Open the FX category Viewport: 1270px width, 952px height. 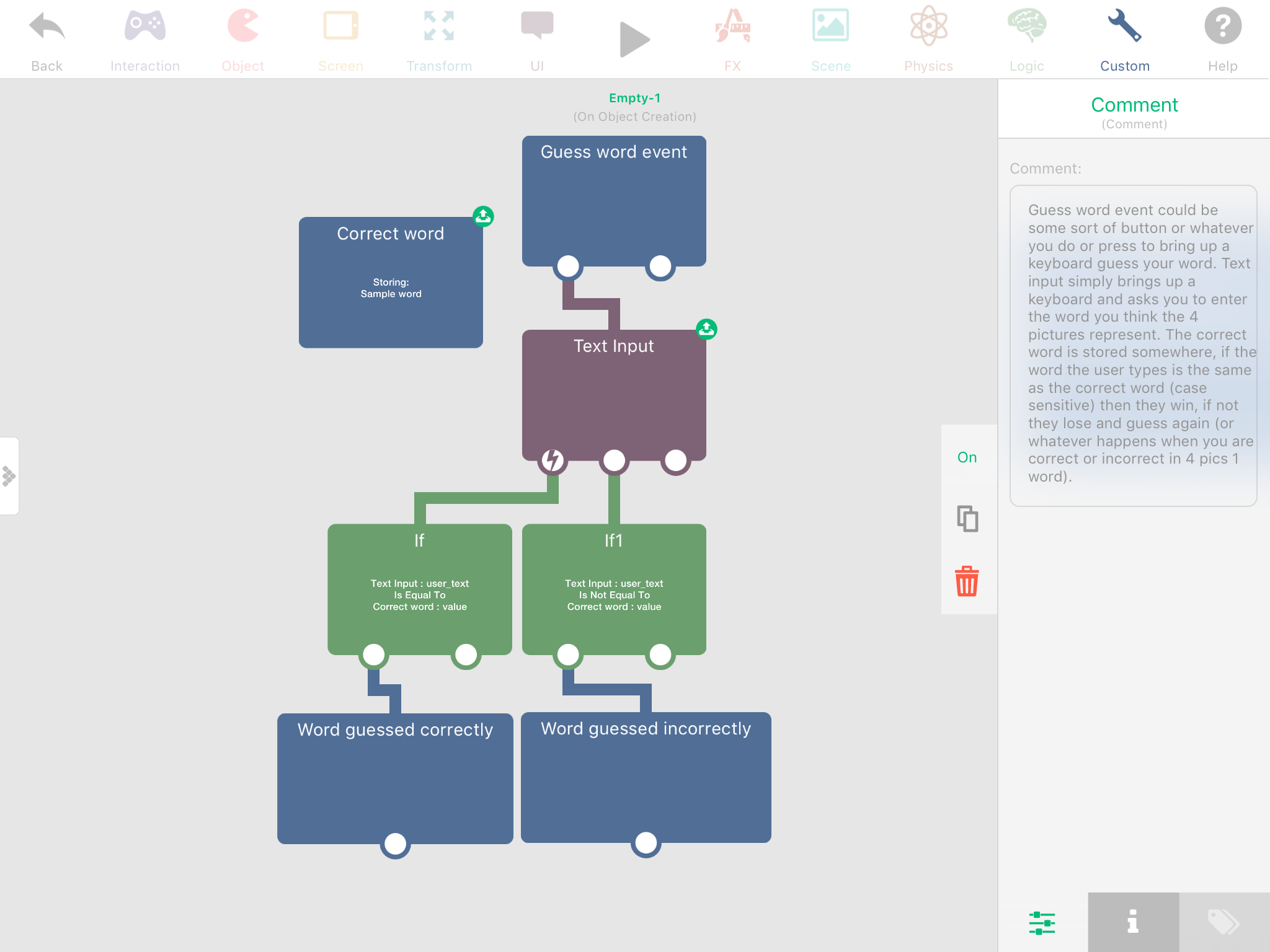[732, 27]
